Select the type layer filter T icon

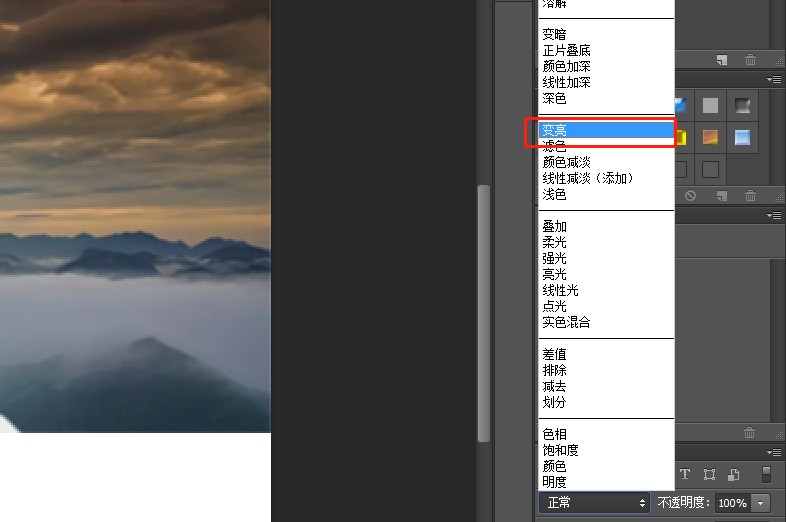(x=685, y=474)
